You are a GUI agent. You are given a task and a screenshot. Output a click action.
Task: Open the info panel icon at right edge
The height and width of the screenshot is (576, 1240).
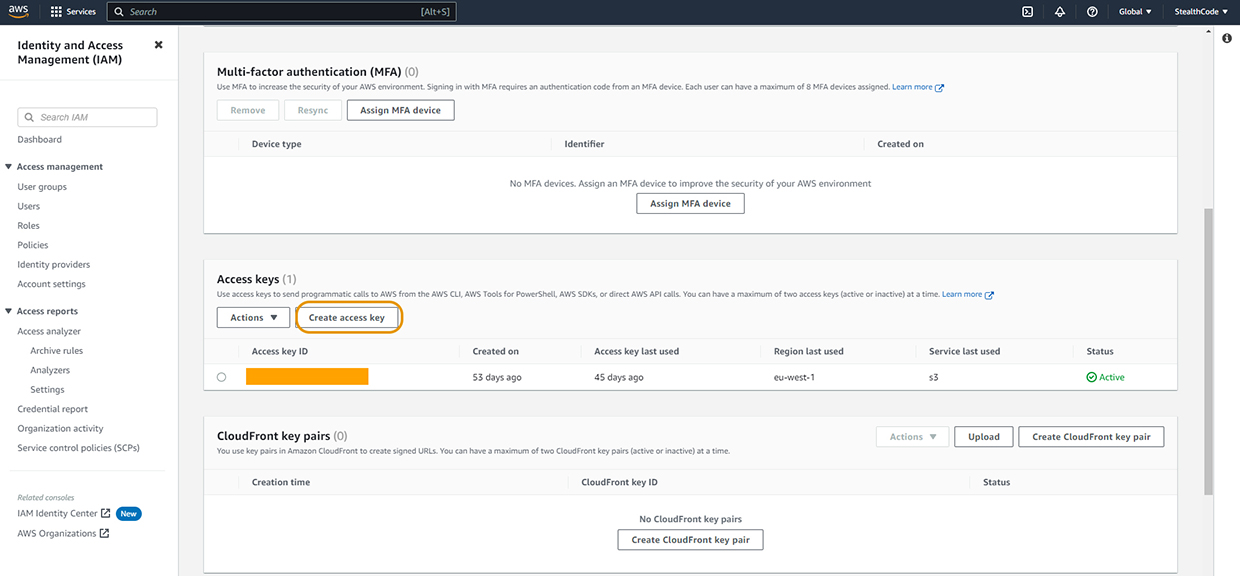pos(1226,38)
